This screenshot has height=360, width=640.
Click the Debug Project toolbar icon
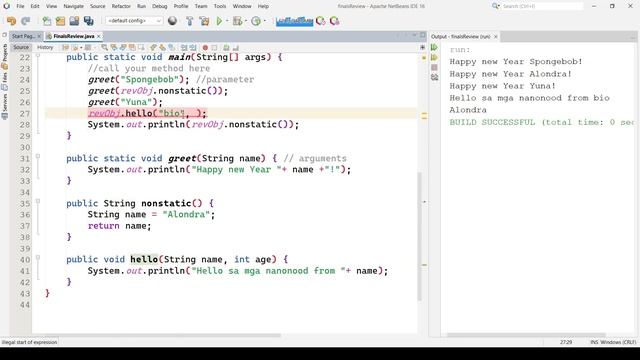[237, 21]
